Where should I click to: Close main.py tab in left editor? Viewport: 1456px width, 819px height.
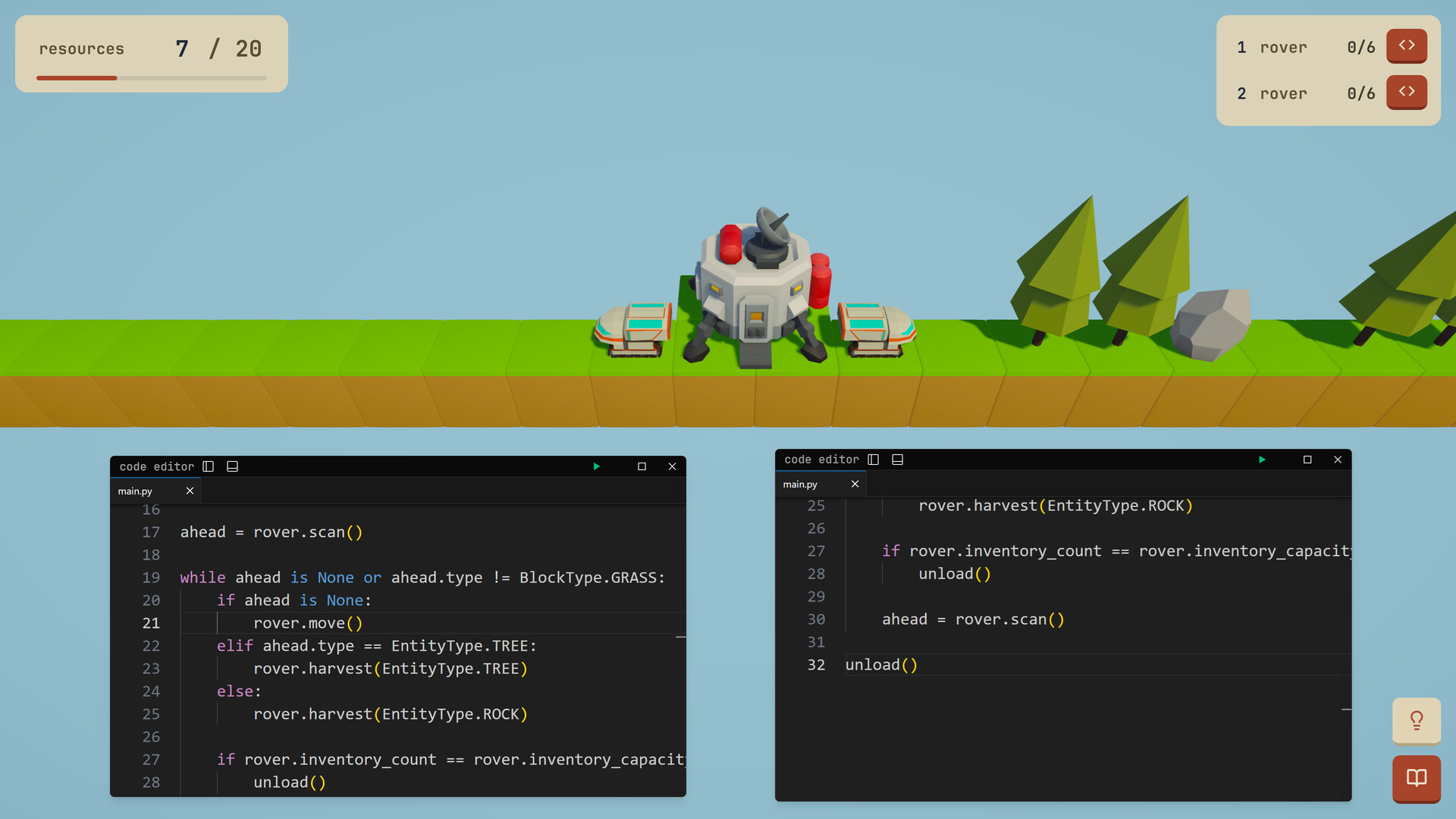190,491
